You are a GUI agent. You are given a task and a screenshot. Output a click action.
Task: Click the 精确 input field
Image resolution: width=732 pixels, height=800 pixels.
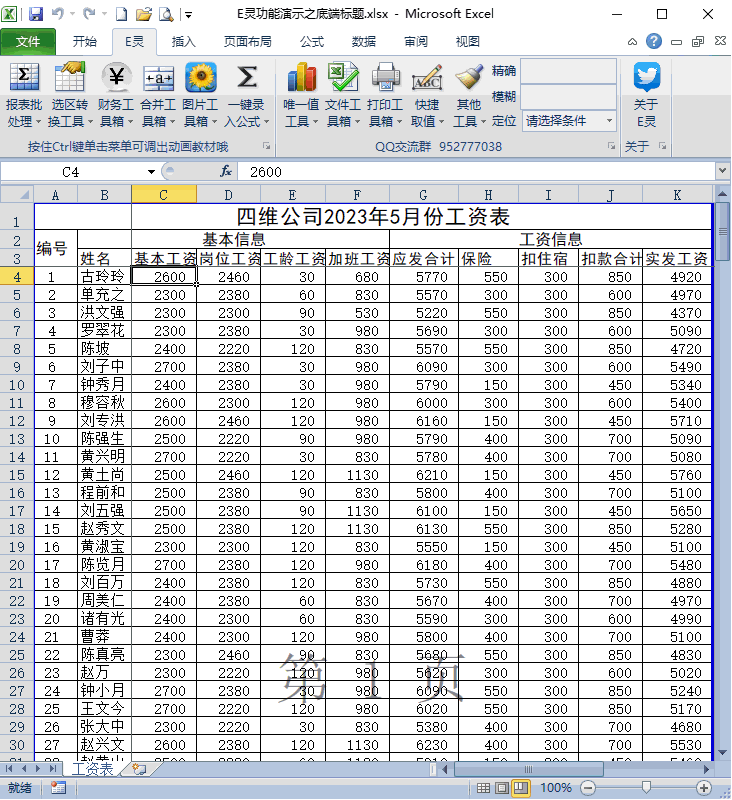coord(569,71)
